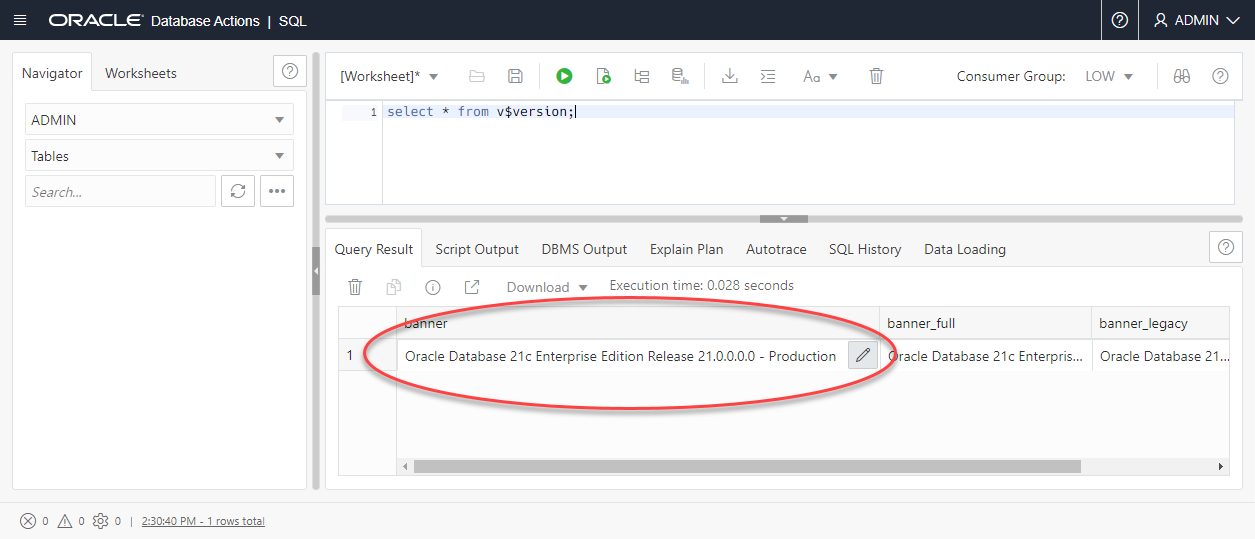1255x539 pixels.
Task: Open the text case Aa dropdown
Action: (820, 76)
